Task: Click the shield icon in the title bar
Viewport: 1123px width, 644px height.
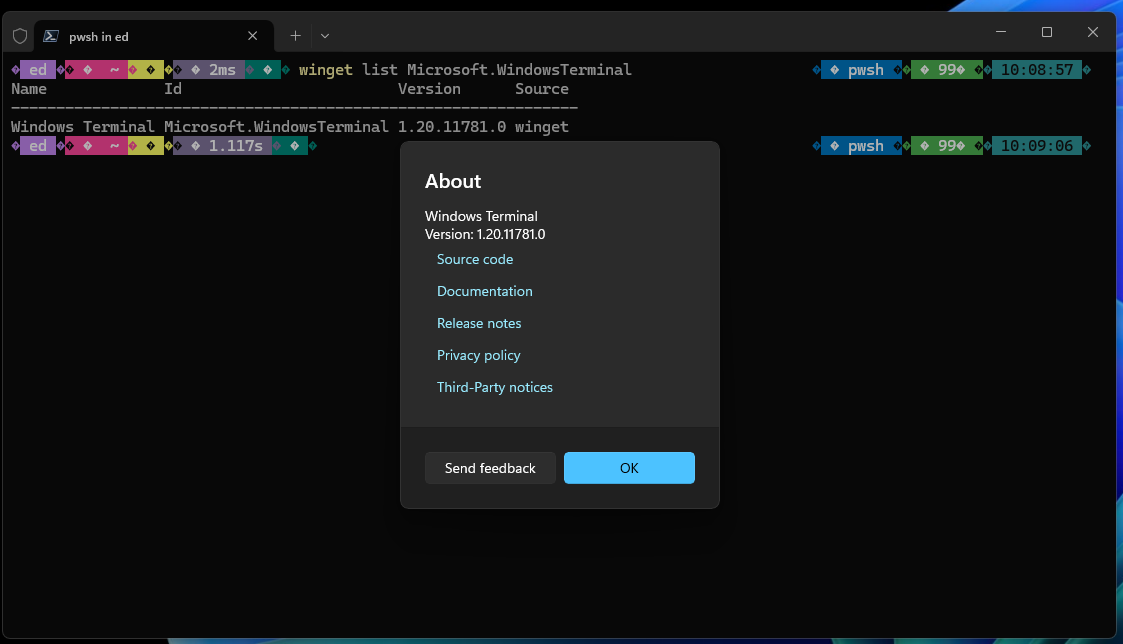Action: coord(20,35)
